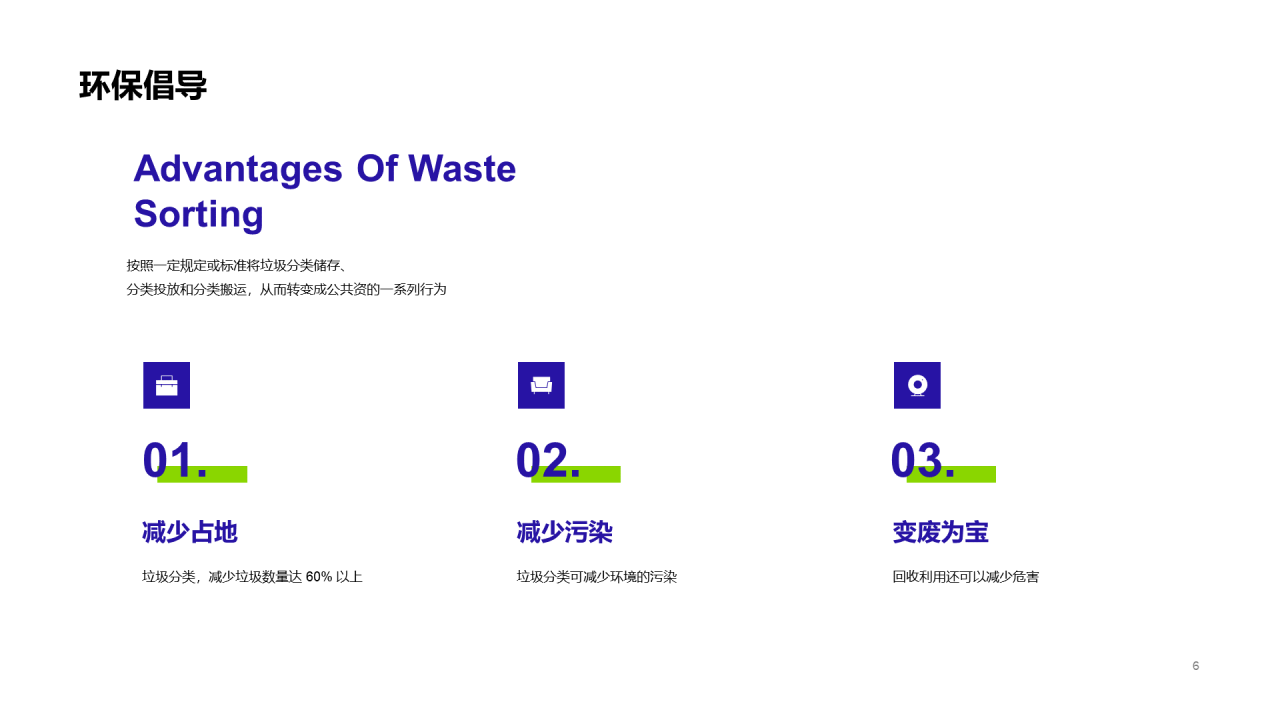
Task: Click the line starting 分类投放和分类搬运
Action: point(287,289)
